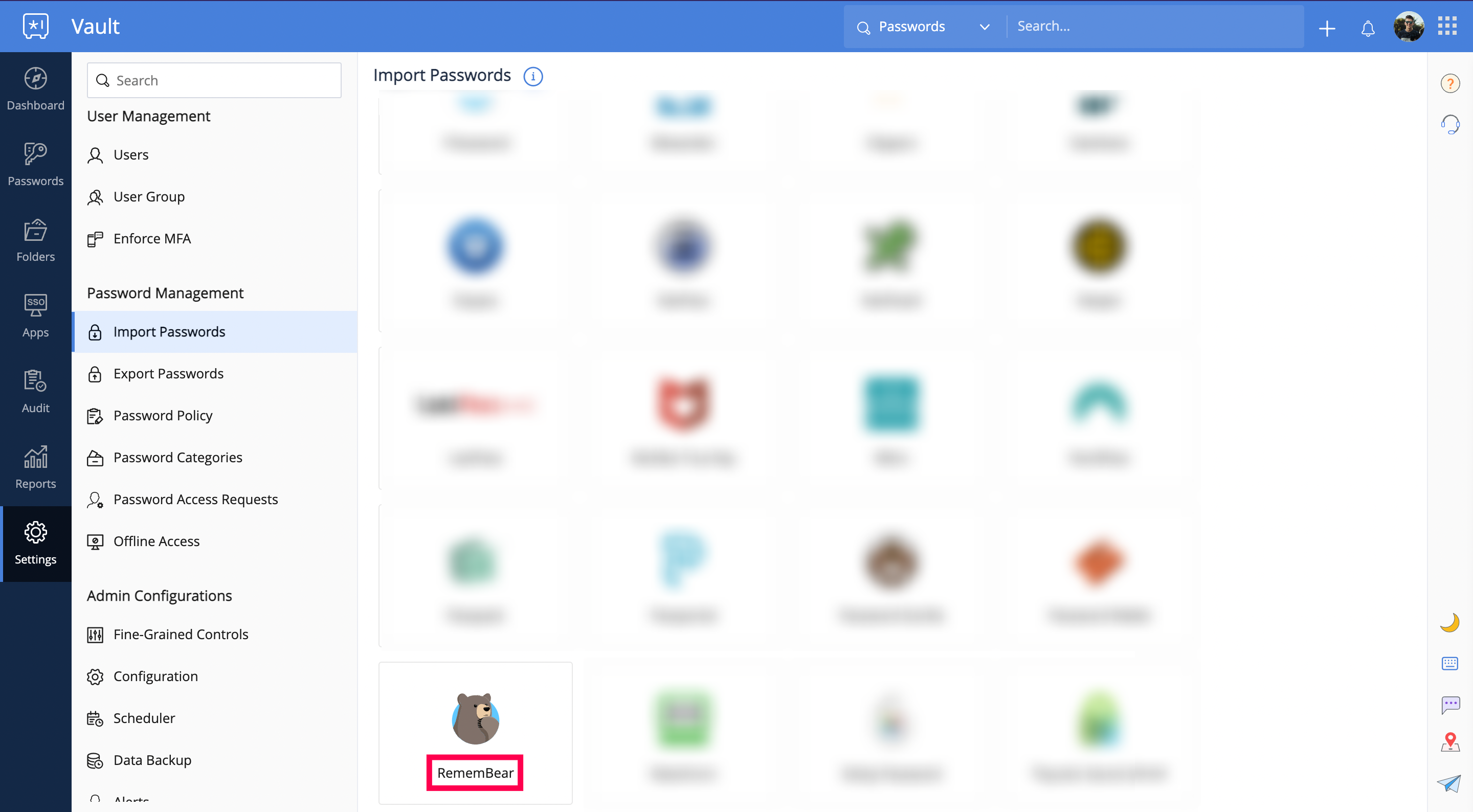Click the Password Management heading
The image size is (1473, 812).
(x=165, y=294)
